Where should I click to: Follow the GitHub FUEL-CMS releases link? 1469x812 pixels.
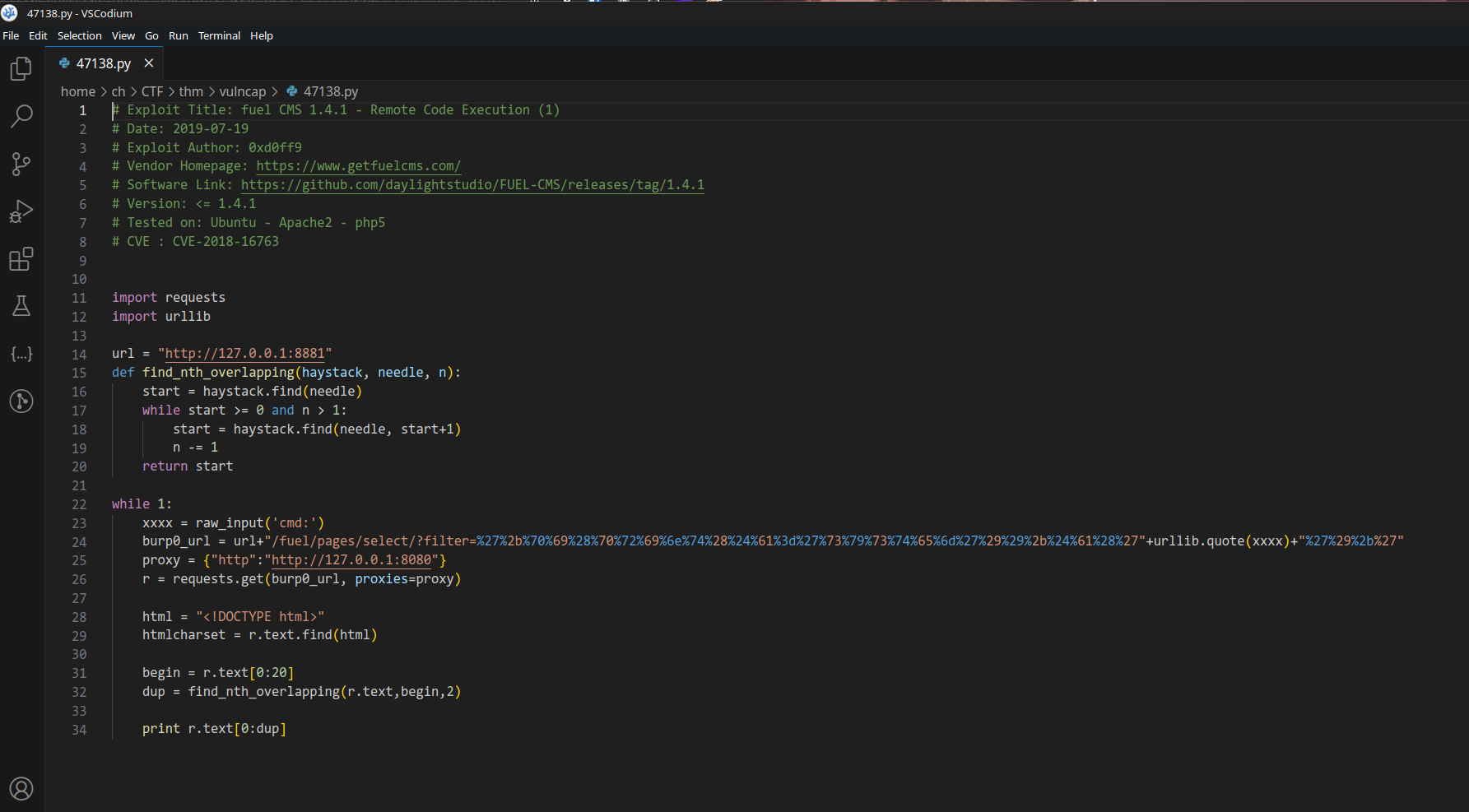(472, 185)
